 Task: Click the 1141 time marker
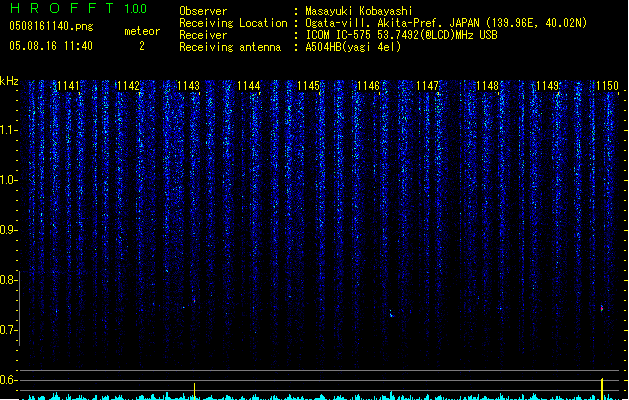(x=69, y=86)
